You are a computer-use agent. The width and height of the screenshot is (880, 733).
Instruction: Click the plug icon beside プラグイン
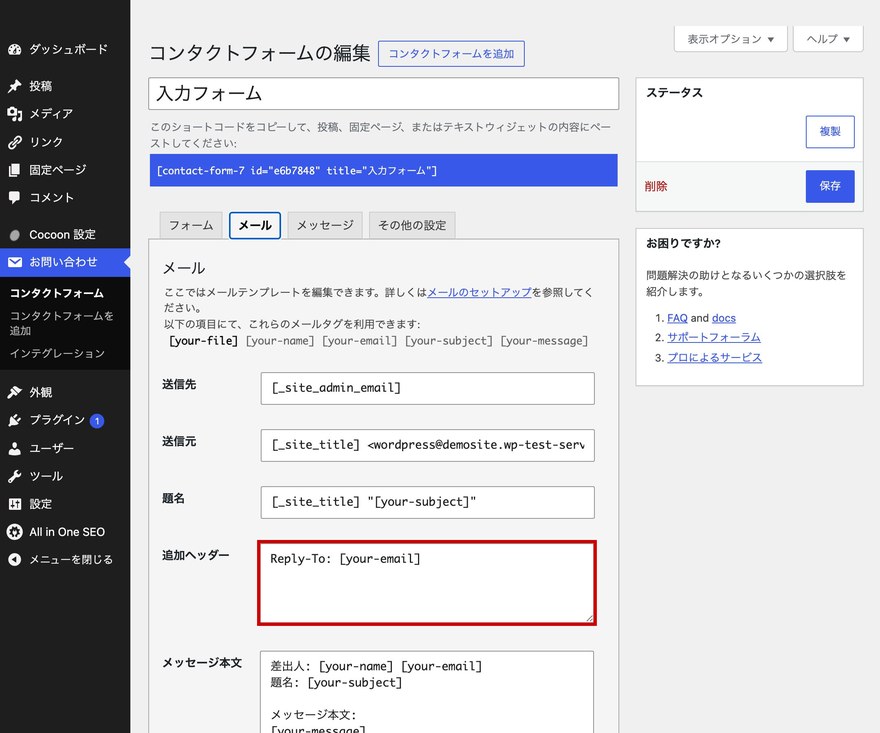[x=15, y=420]
